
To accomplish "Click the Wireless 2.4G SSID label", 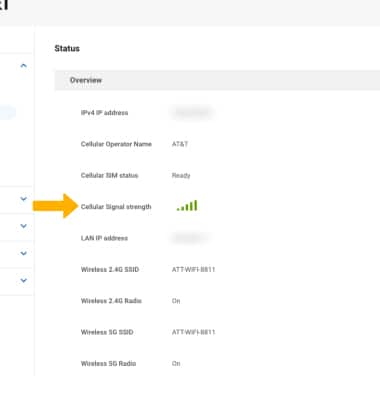I will 110,269.
